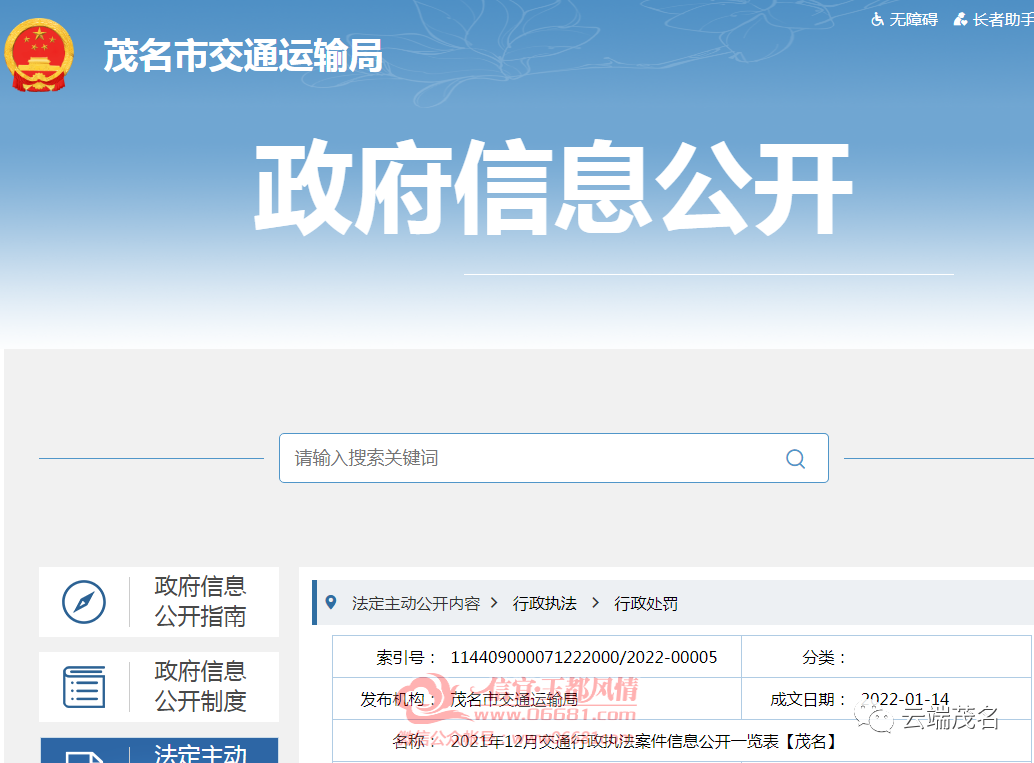Click the compass icon for 政府信息公开指南

pos(84,601)
